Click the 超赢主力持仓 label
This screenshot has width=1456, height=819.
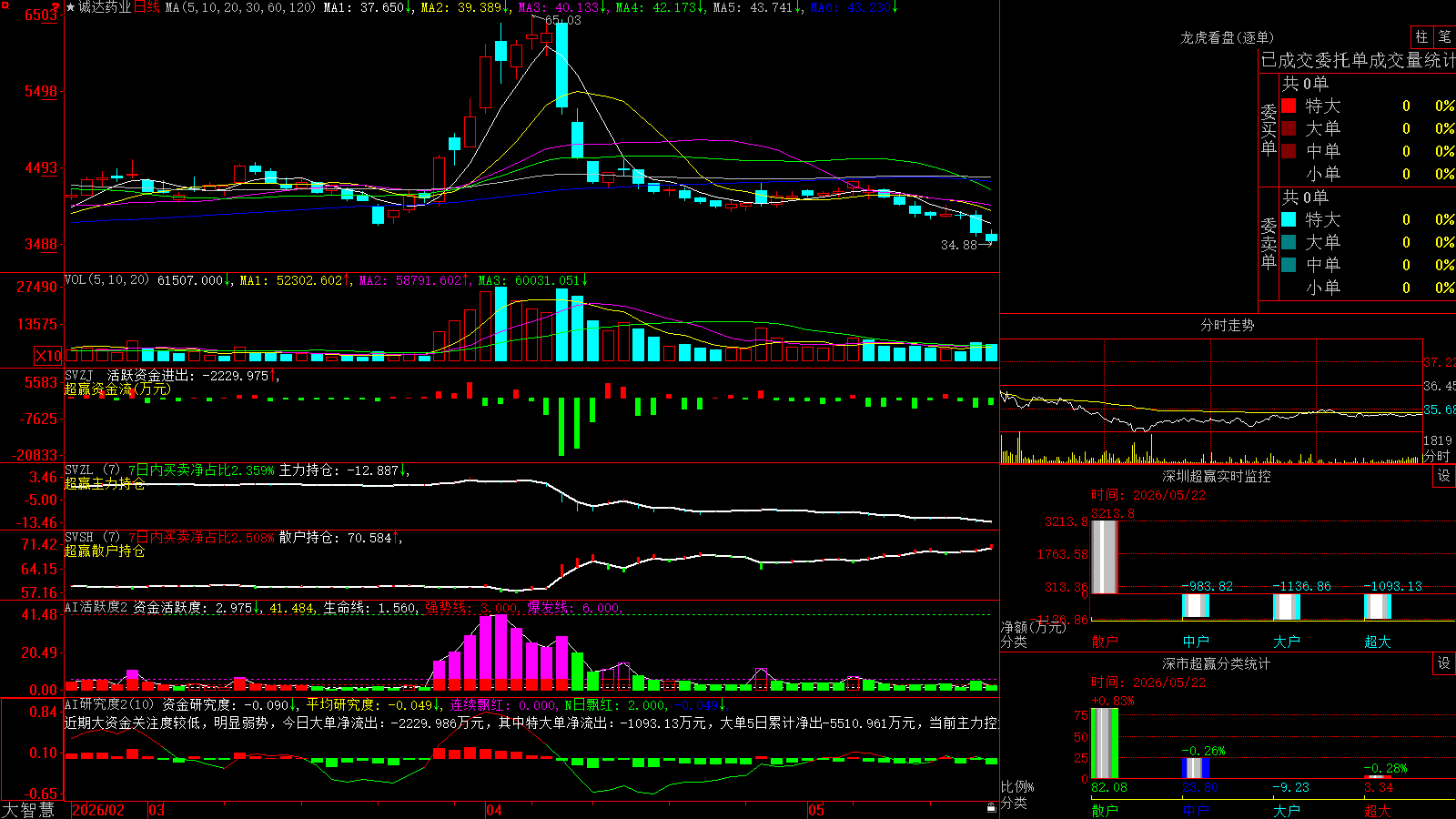click(105, 484)
